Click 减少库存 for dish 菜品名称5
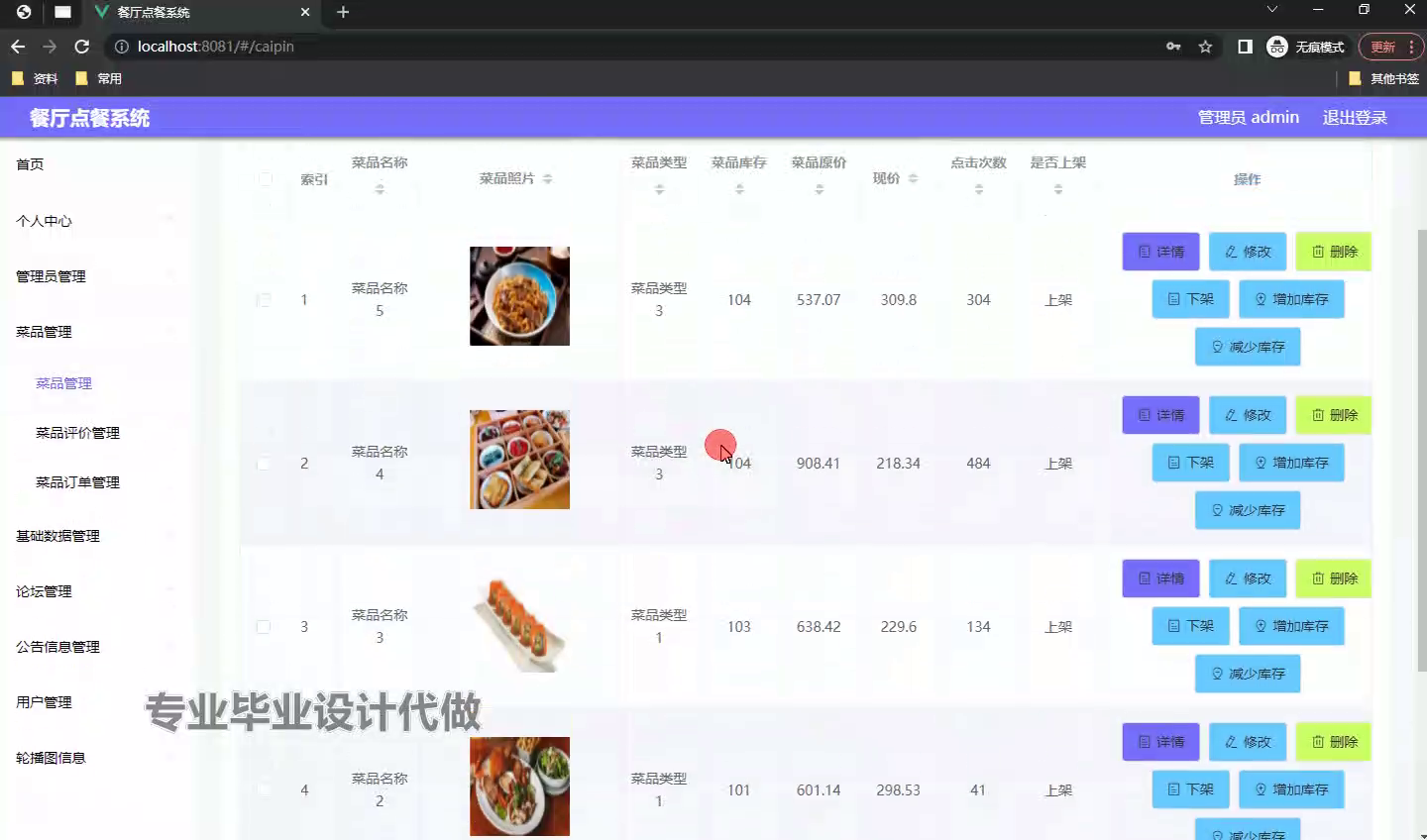Screen dimensions: 1427x840 1248,347
